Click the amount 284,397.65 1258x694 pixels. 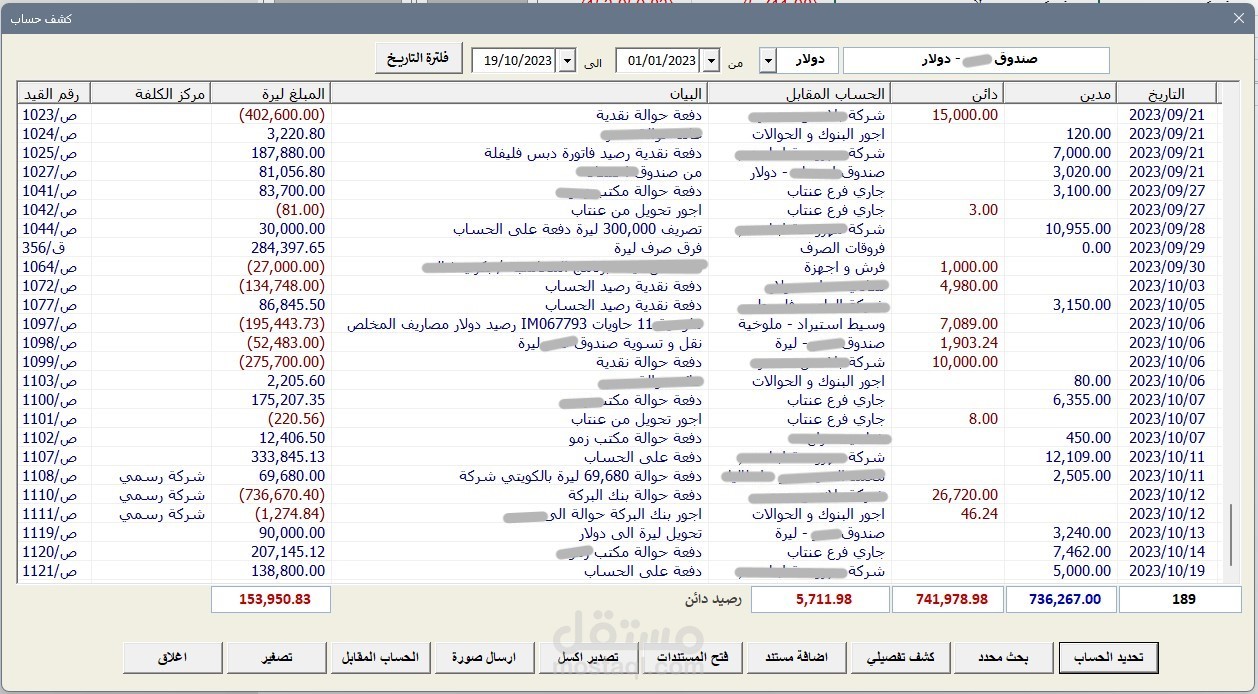[288, 247]
